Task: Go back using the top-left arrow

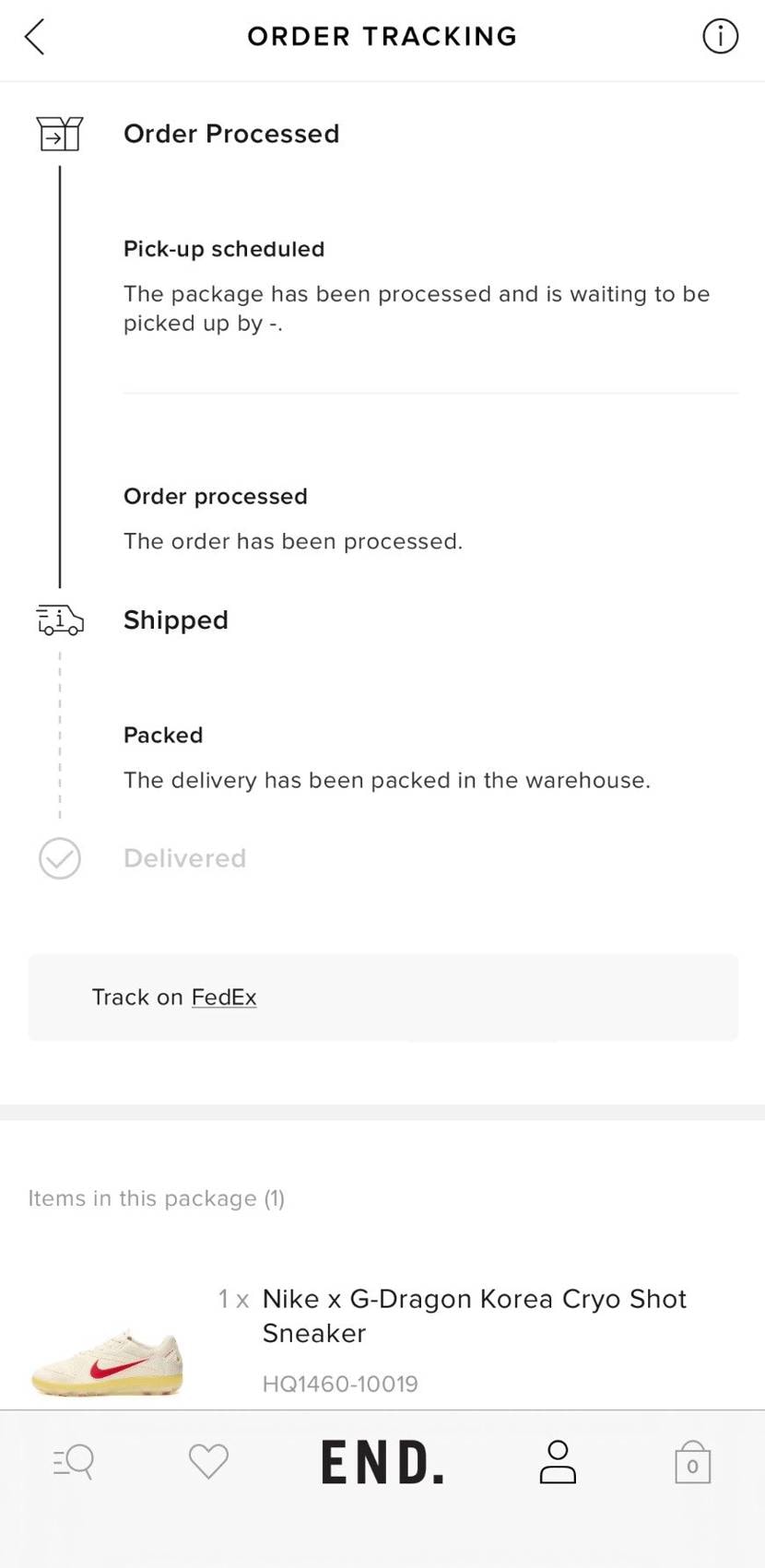Action: [x=34, y=37]
